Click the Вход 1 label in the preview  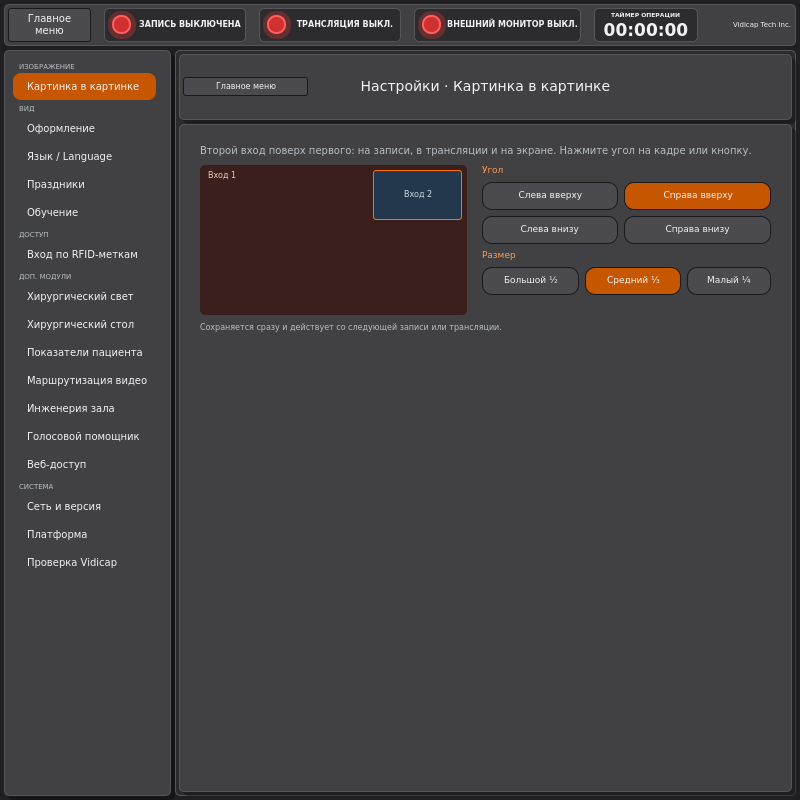pyautogui.click(x=222, y=175)
